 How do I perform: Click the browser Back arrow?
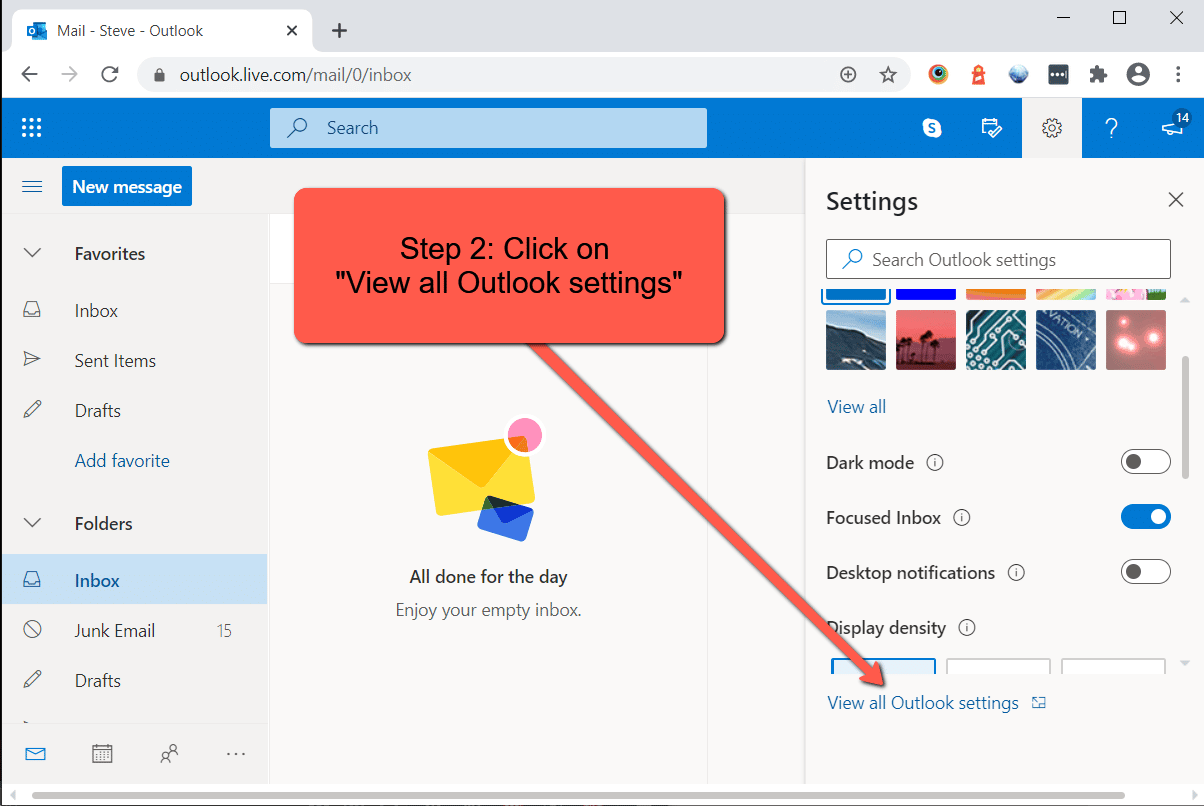click(x=29, y=75)
